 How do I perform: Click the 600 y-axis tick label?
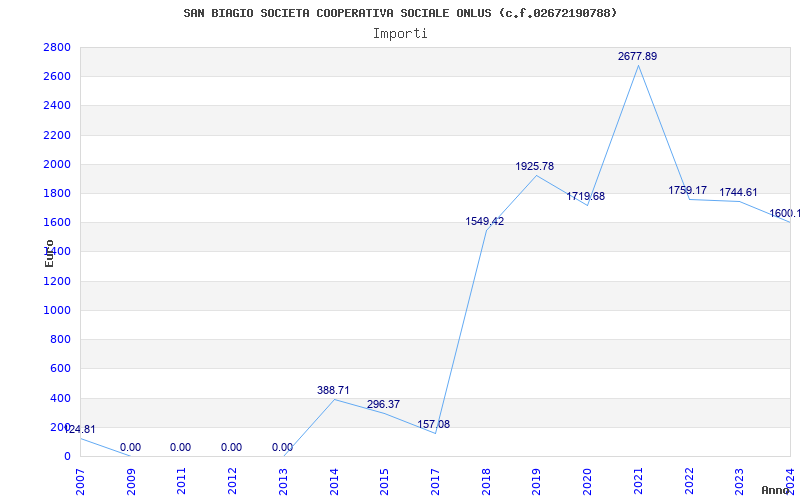tap(60, 368)
